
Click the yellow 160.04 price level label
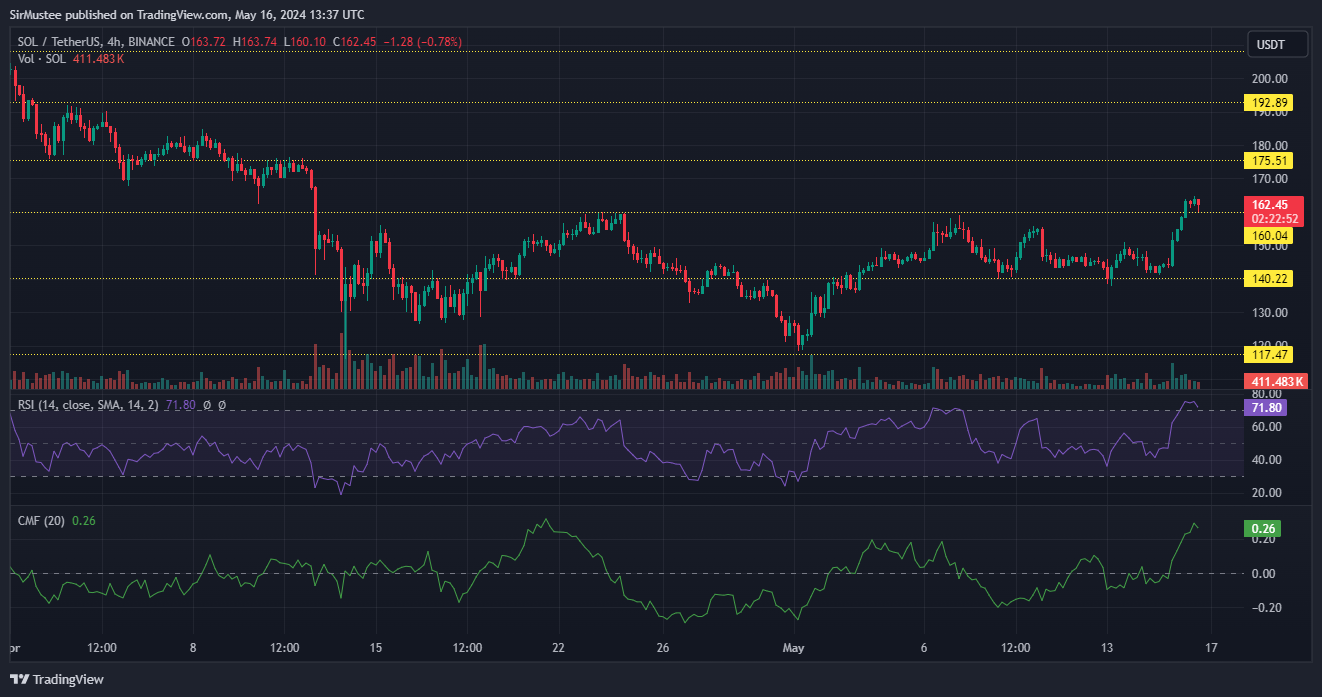(1268, 236)
